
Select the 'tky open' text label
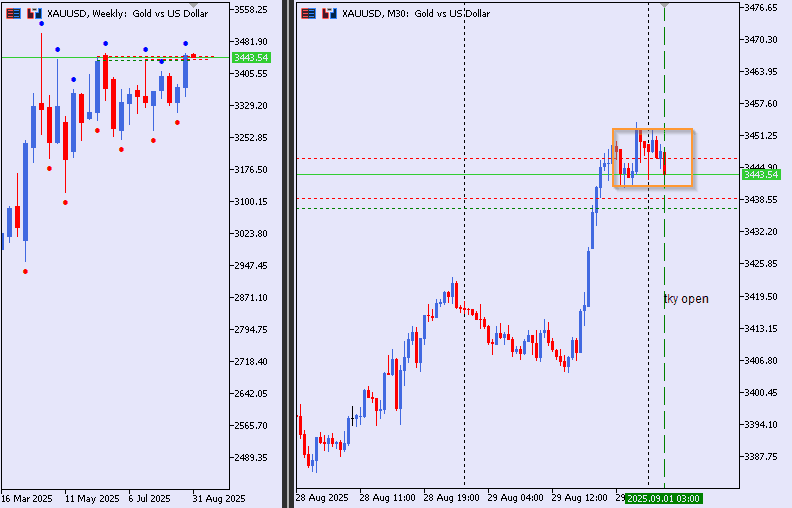(686, 299)
